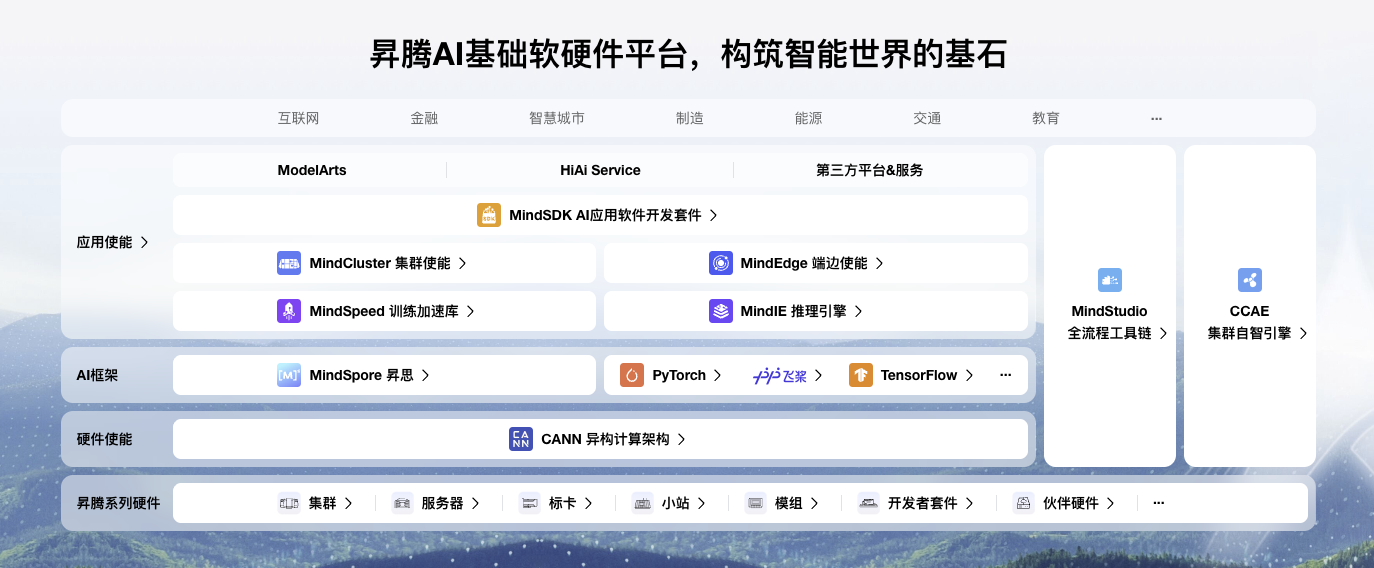
Task: Click the TensorFlow logo icon
Action: [861, 375]
